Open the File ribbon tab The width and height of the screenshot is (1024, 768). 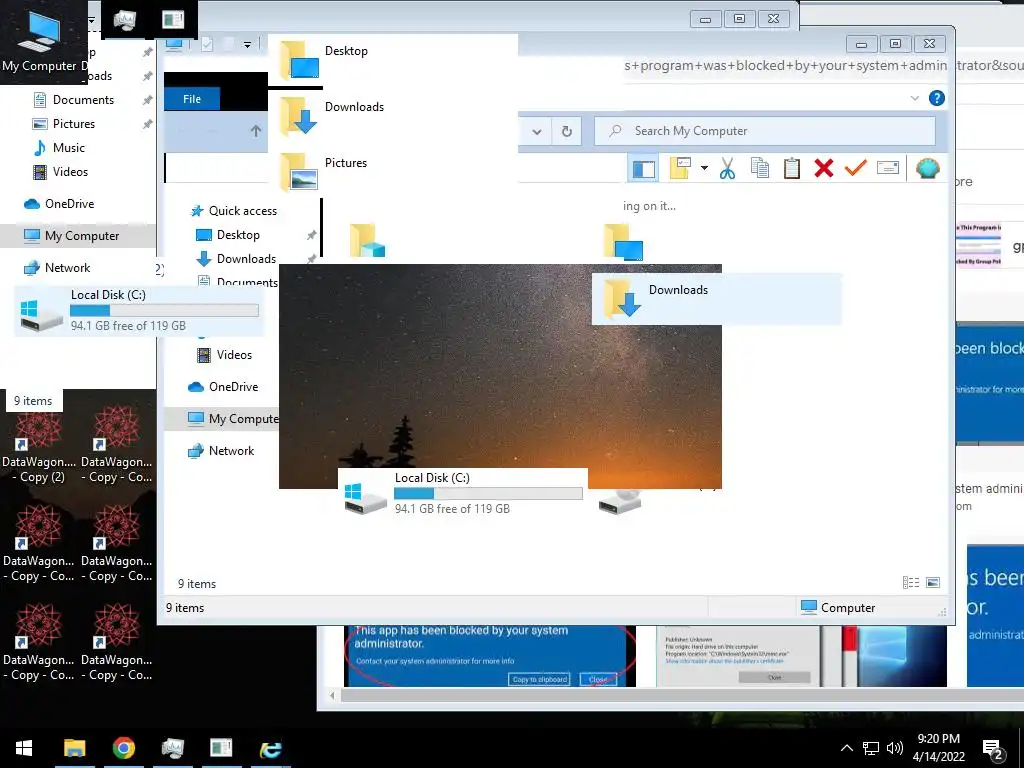(x=192, y=99)
